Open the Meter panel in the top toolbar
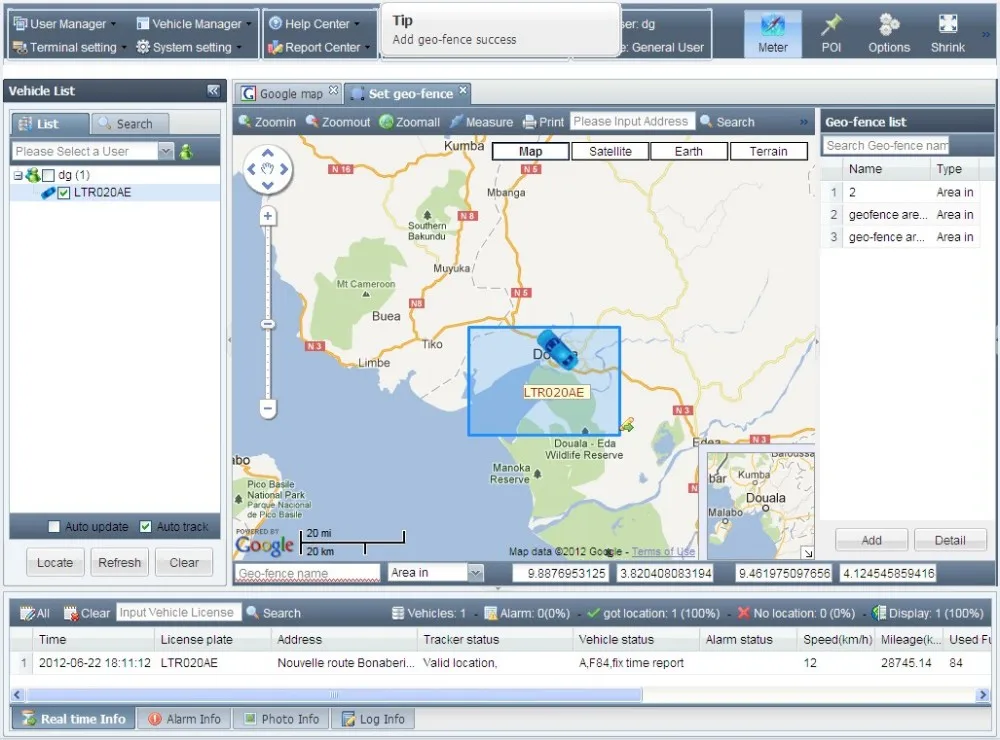This screenshot has height=740, width=1000. [x=771, y=32]
